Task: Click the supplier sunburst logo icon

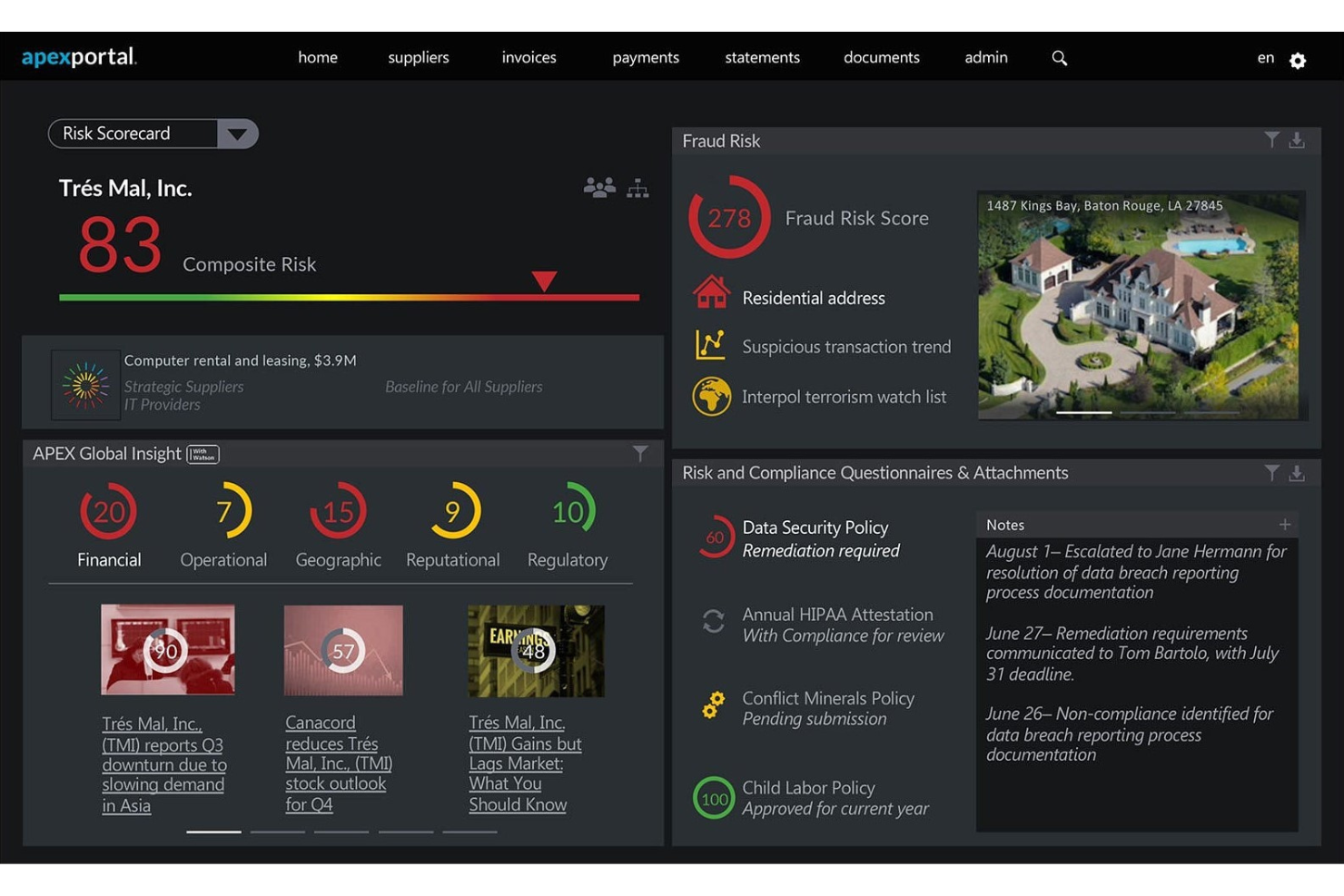Action: pos(85,385)
